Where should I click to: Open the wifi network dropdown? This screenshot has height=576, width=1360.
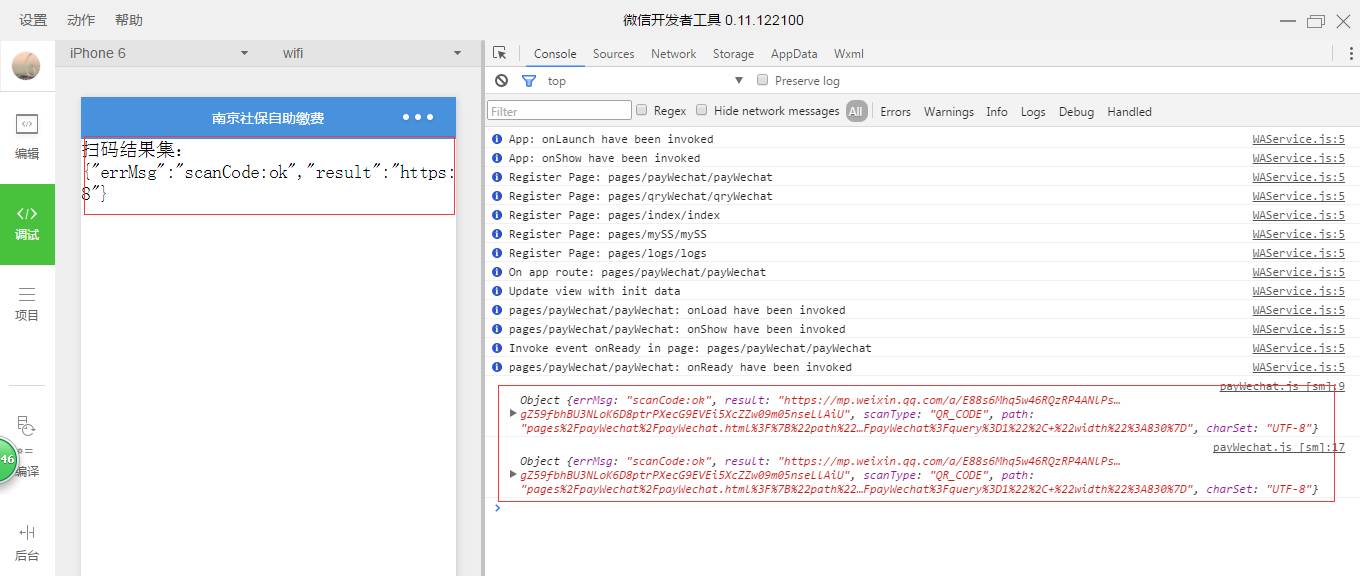(370, 53)
